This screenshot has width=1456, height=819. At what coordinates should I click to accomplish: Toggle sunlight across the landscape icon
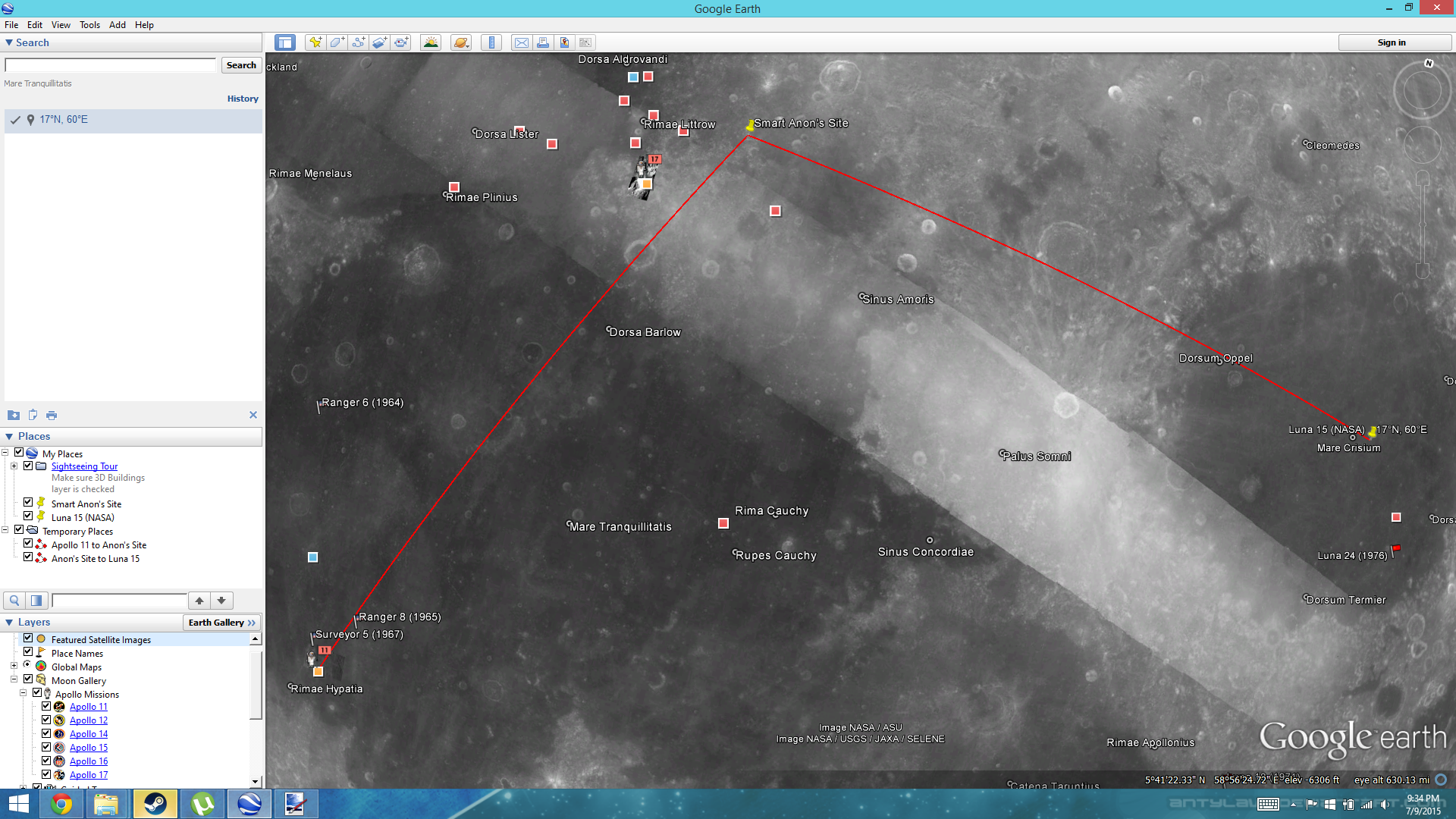point(431,42)
